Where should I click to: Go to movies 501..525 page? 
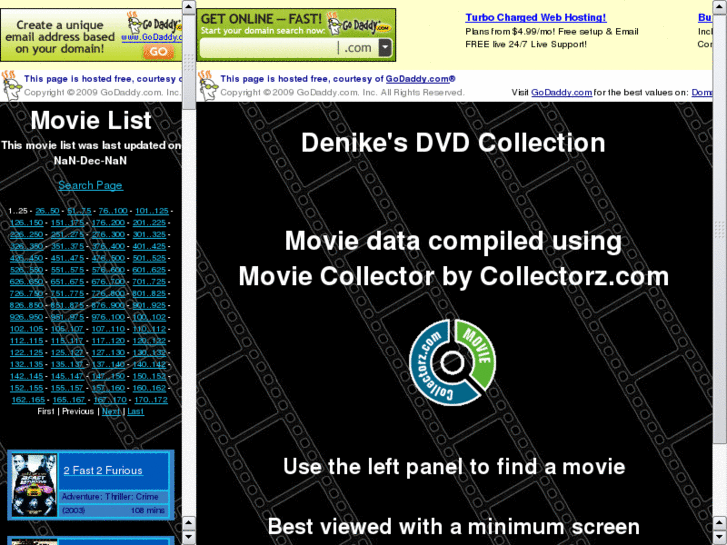[x=149, y=258]
